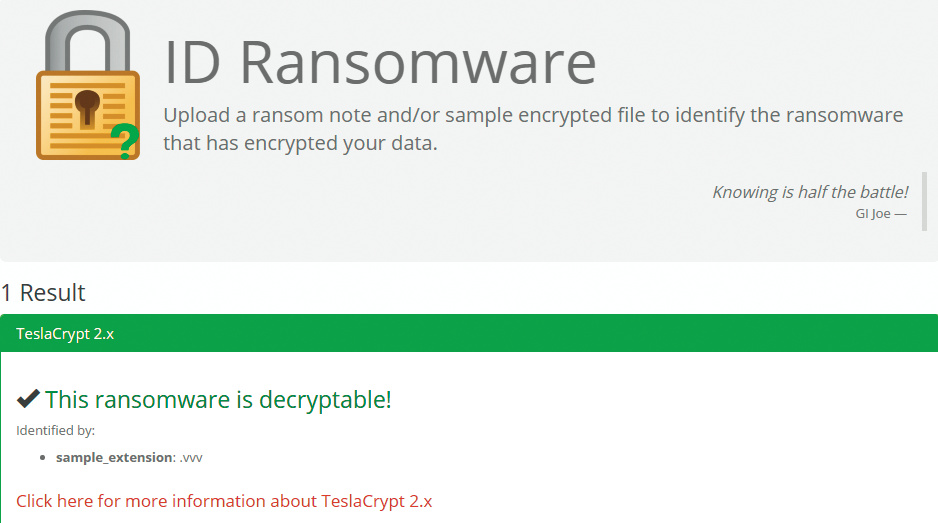Click the "This ransomware is decryptable!" heading

click(x=218, y=400)
